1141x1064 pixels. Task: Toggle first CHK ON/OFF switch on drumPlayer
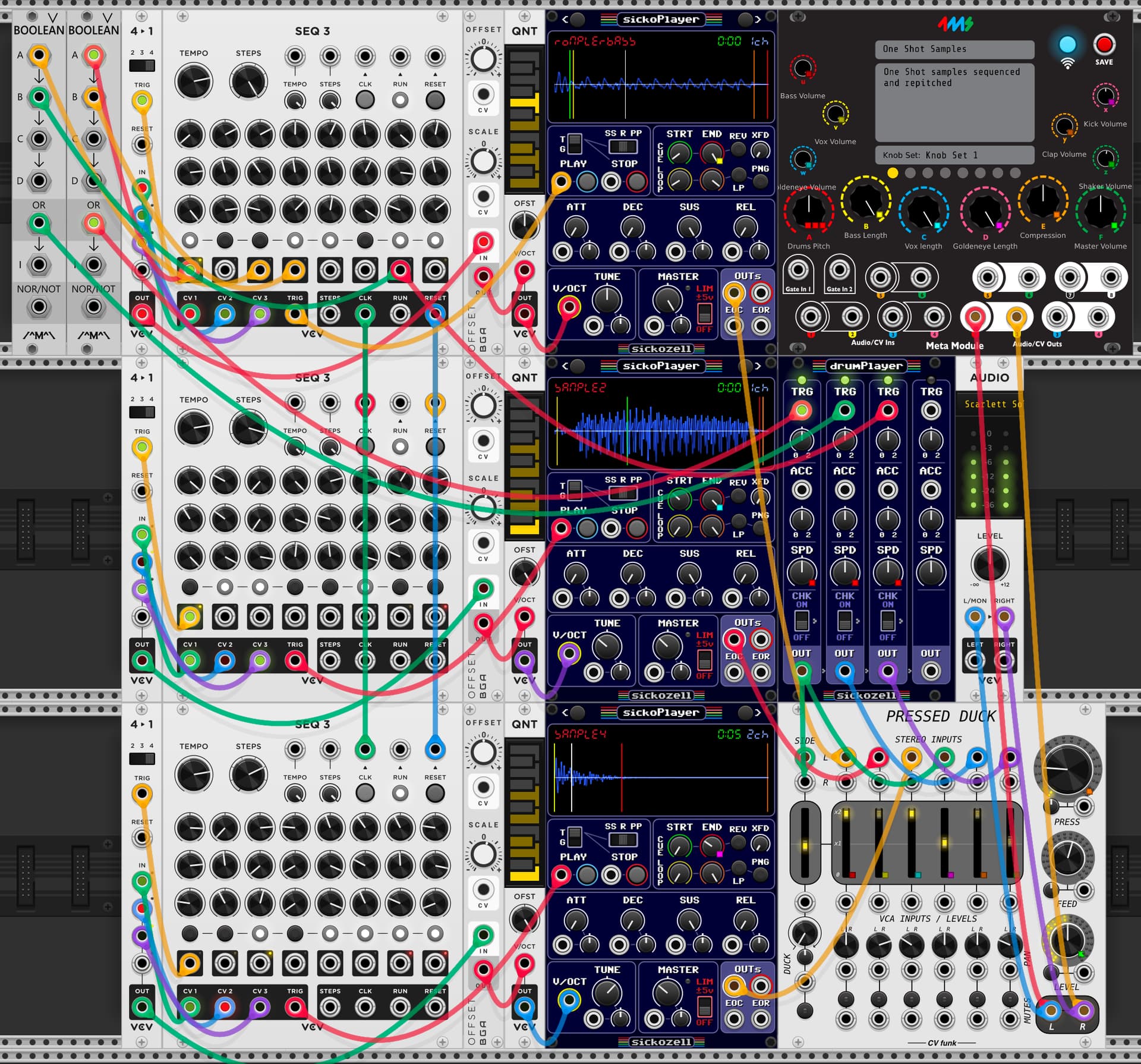(x=802, y=621)
